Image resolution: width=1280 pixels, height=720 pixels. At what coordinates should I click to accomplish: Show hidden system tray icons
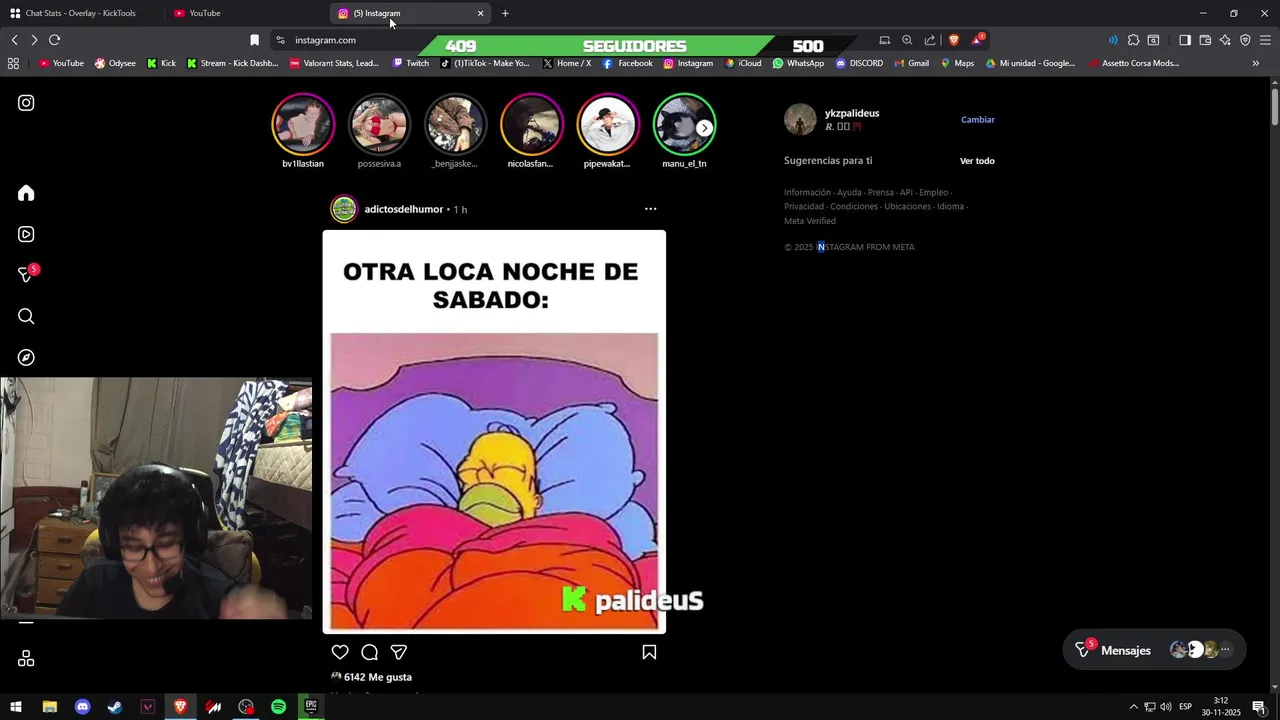(x=1133, y=707)
